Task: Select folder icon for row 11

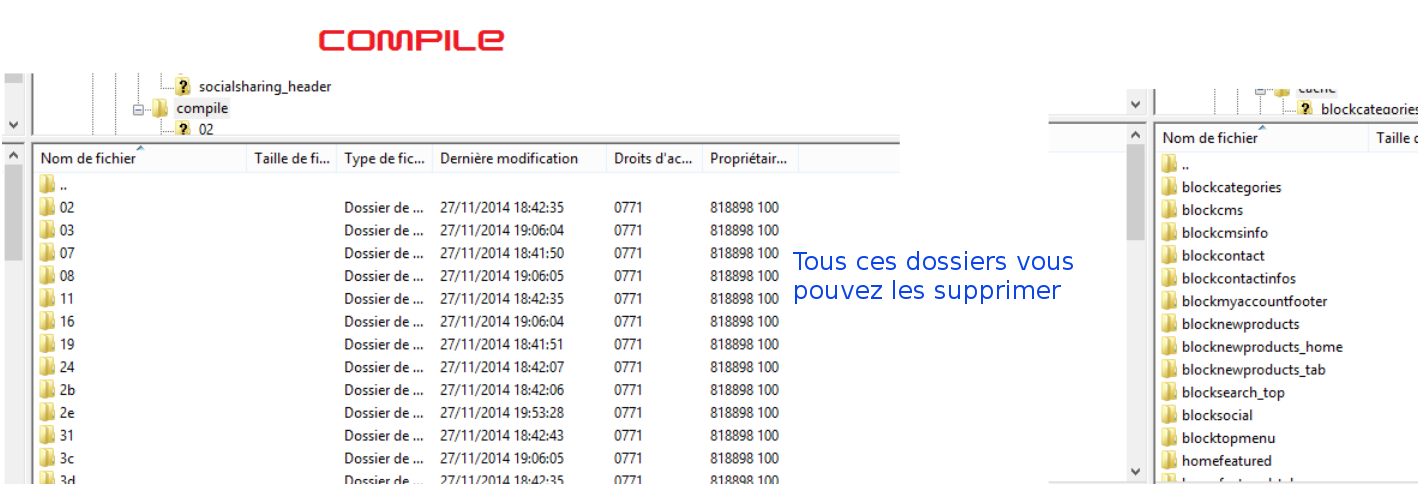Action: [x=47, y=298]
